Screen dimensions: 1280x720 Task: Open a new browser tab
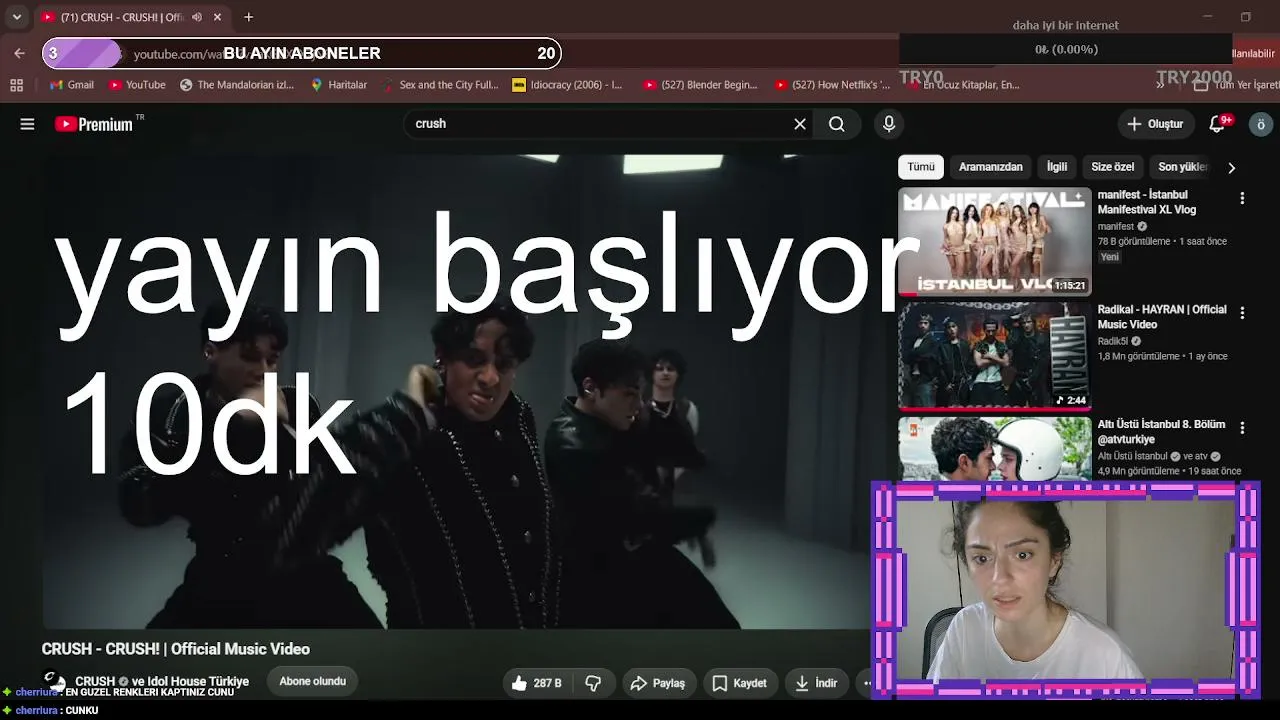coord(249,17)
